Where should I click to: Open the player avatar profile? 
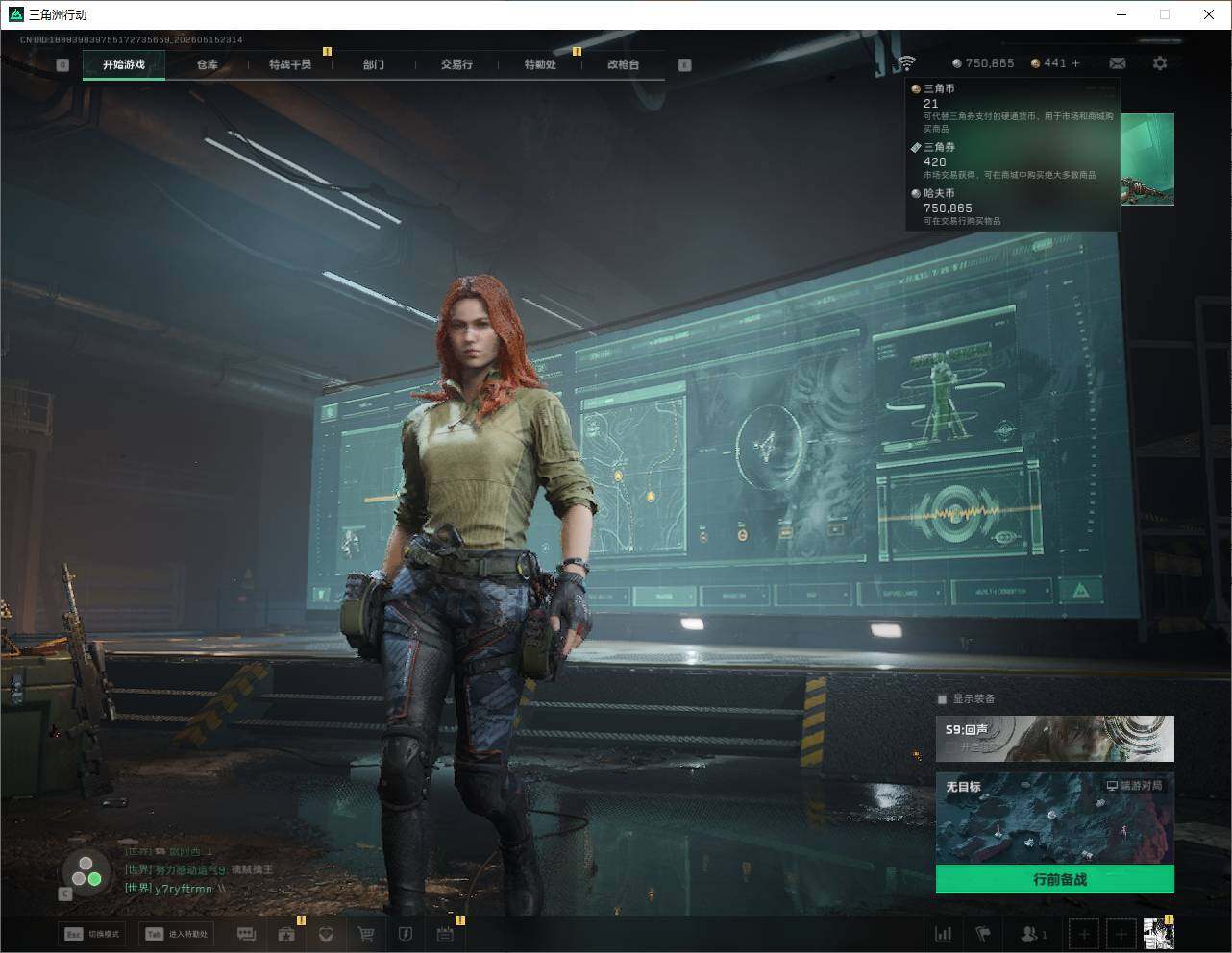coord(1158,934)
